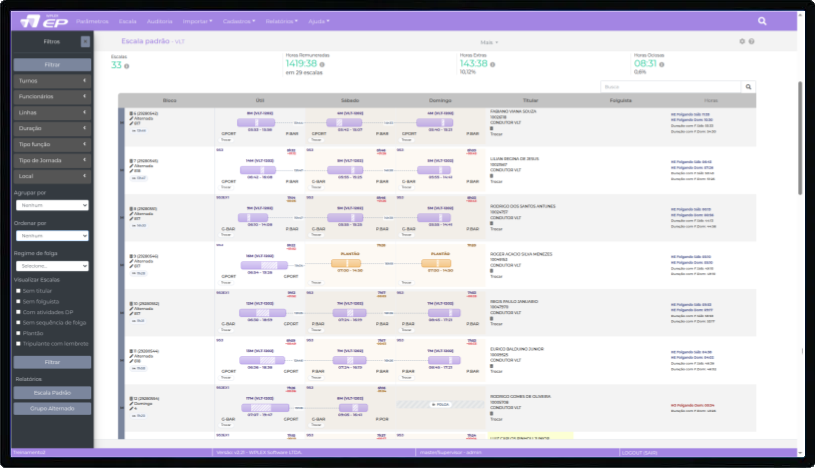Image resolution: width=815 pixels, height=468 pixels.
Task: Expand the Duração filter section
Action: pos(52,128)
